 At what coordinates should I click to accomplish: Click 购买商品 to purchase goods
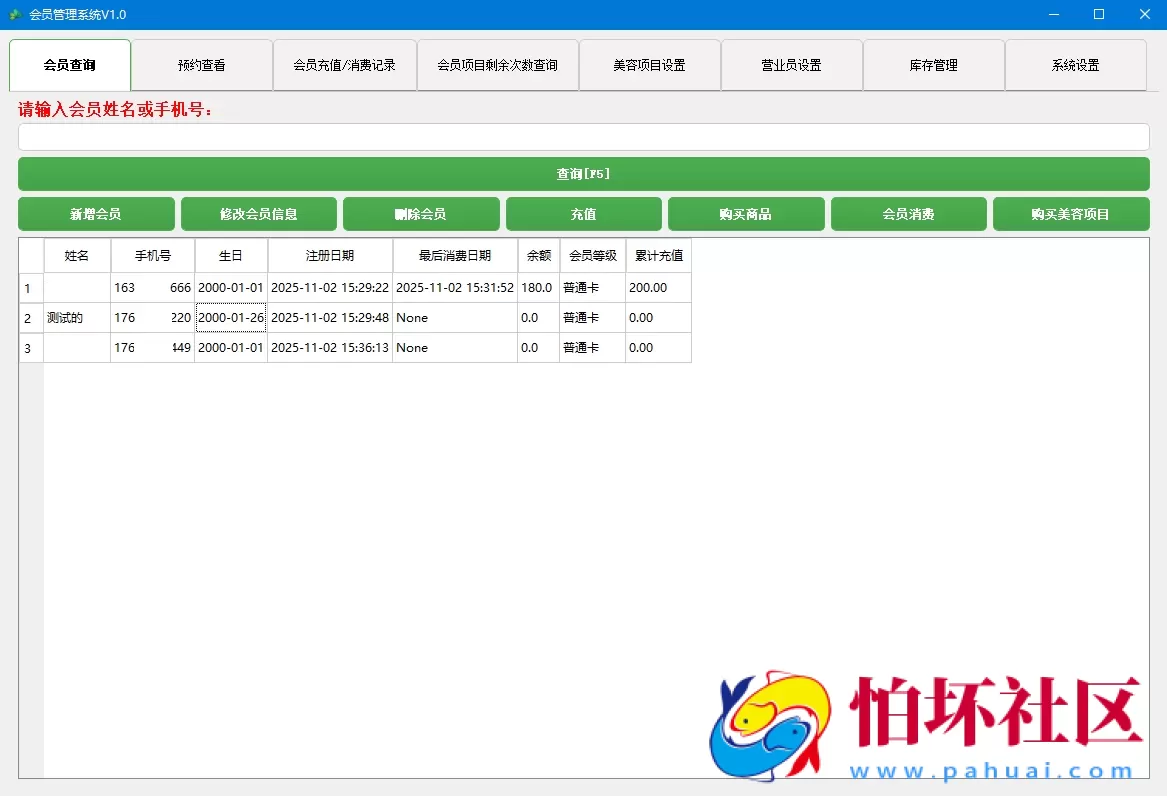pos(746,213)
